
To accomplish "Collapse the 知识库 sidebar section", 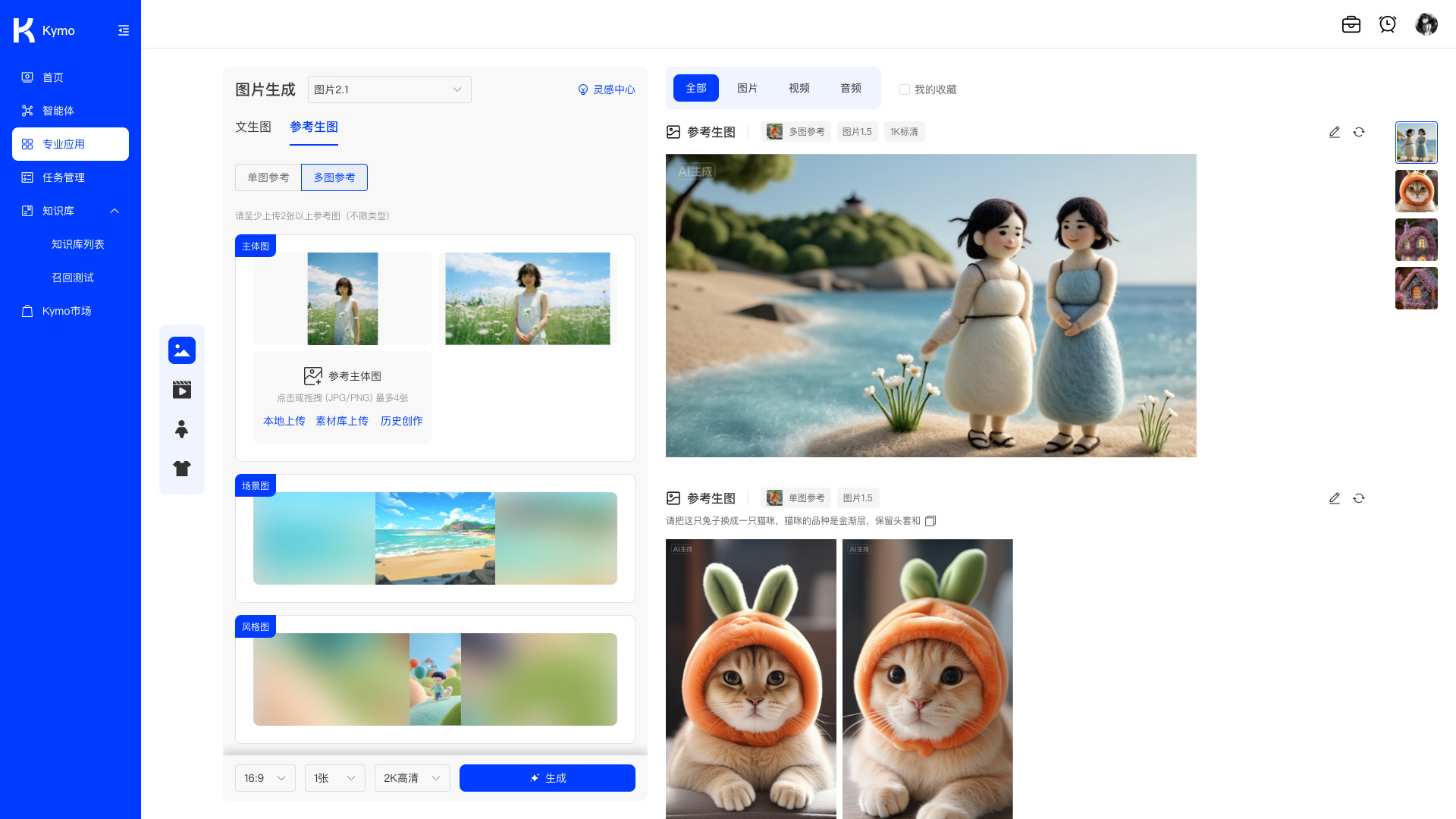I will point(115,211).
